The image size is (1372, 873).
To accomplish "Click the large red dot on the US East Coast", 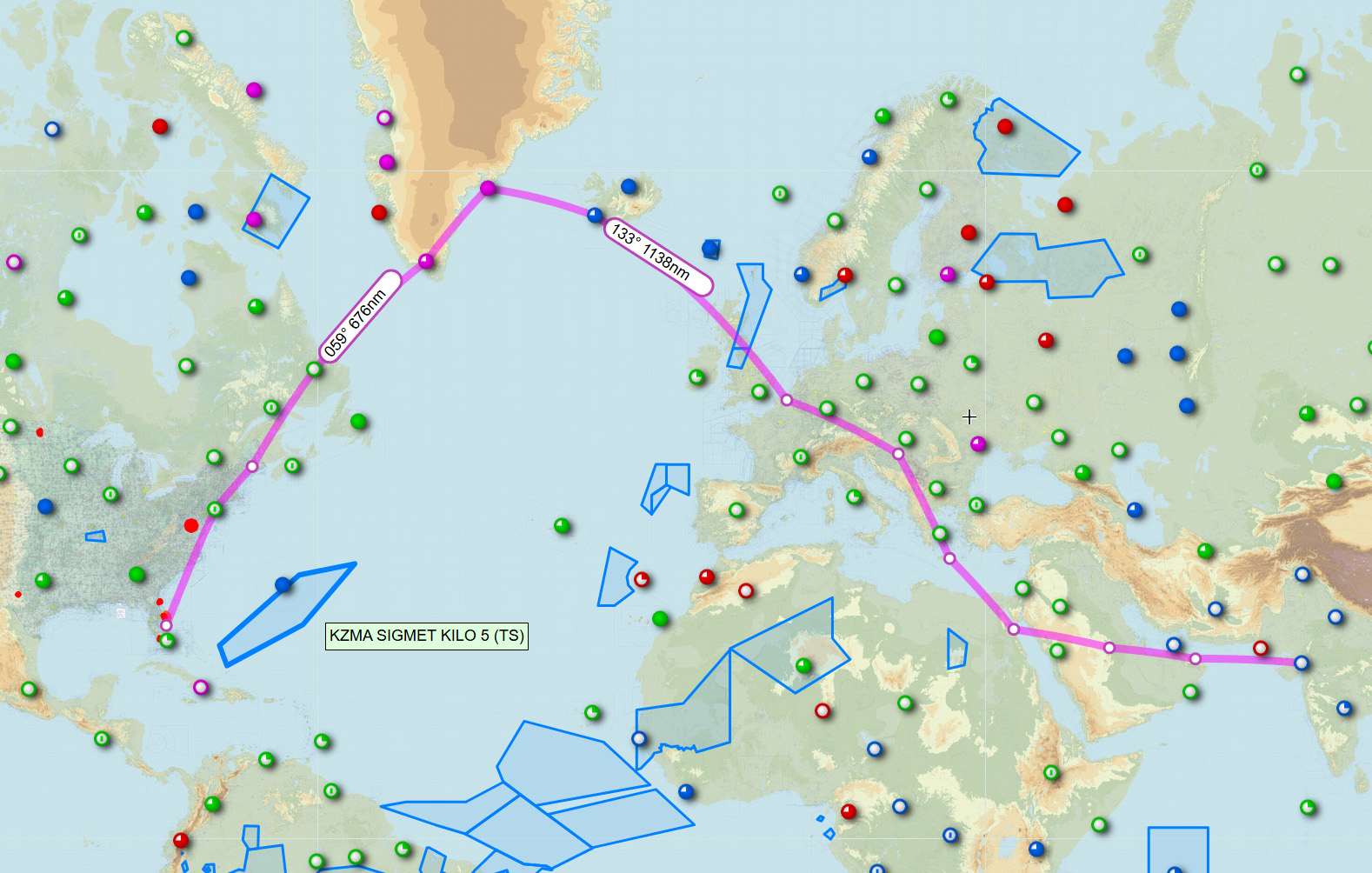I will (x=191, y=525).
